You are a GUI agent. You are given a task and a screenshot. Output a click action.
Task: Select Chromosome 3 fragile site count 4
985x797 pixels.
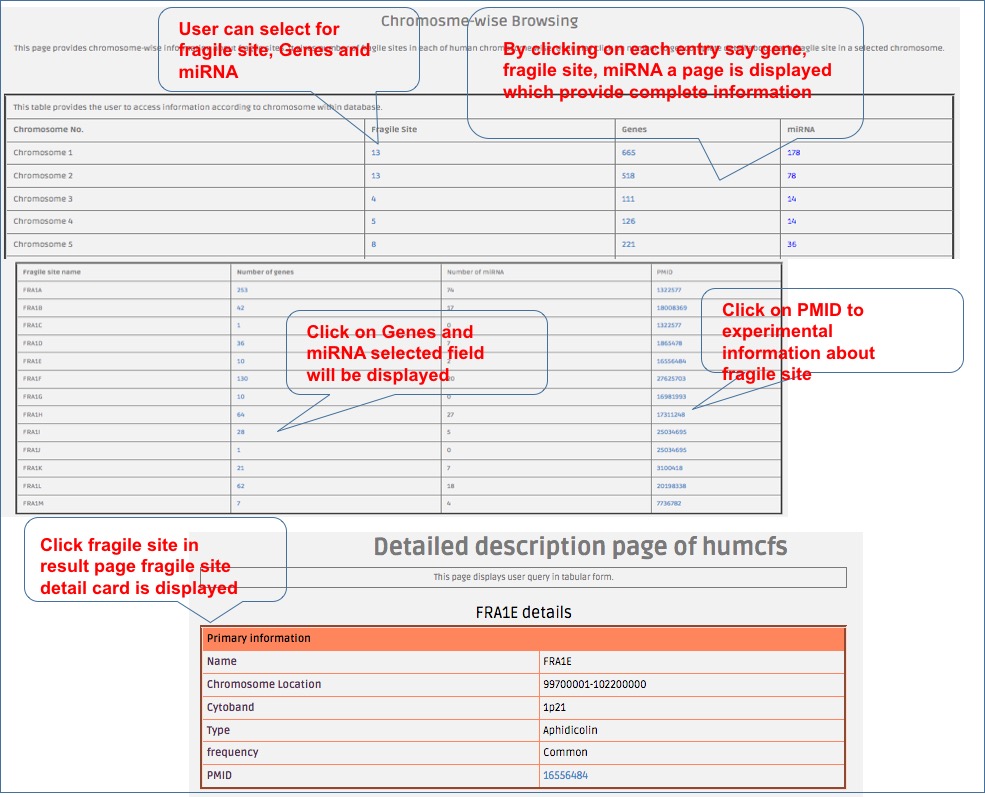coord(373,199)
